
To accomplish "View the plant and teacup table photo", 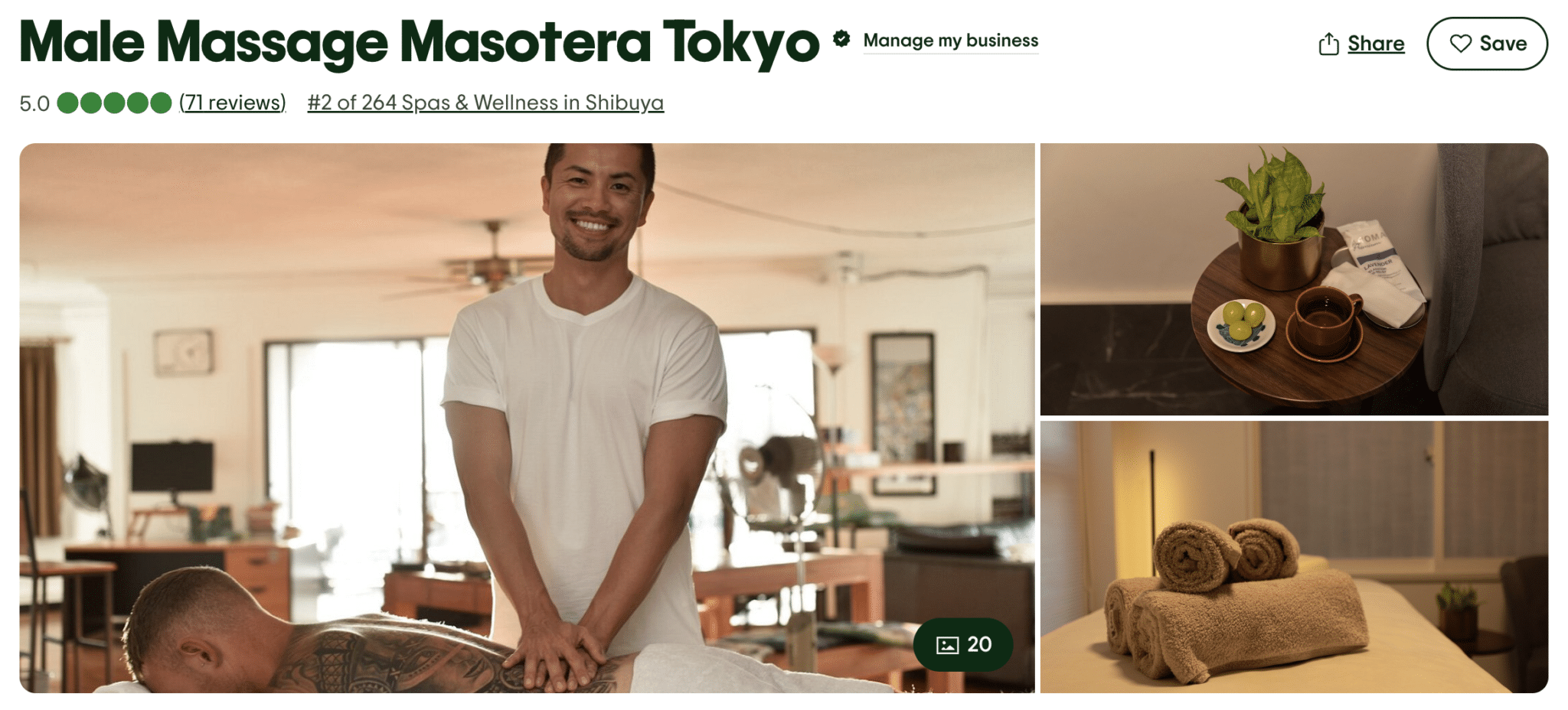I will point(1294,279).
